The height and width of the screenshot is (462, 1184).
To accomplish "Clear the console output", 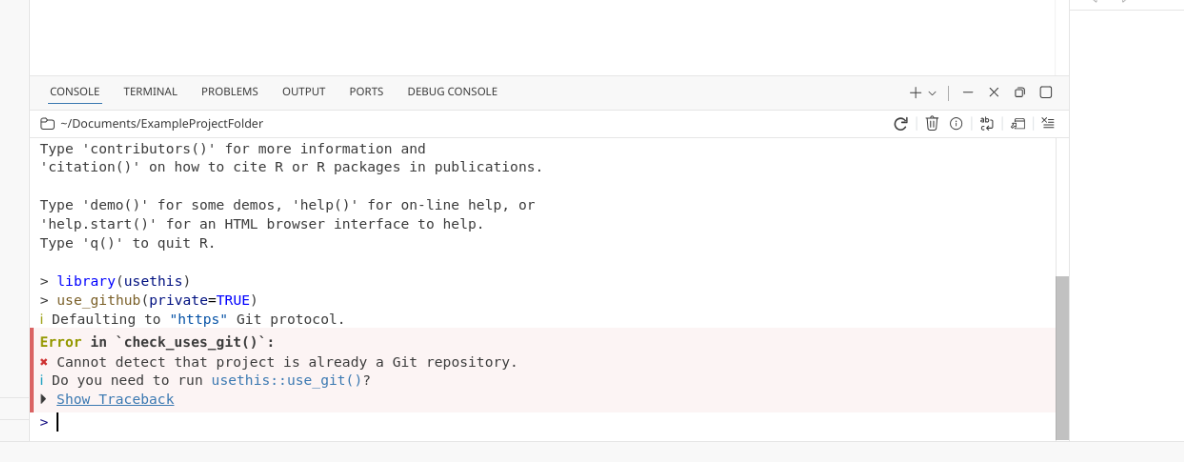I will click(x=1048, y=124).
